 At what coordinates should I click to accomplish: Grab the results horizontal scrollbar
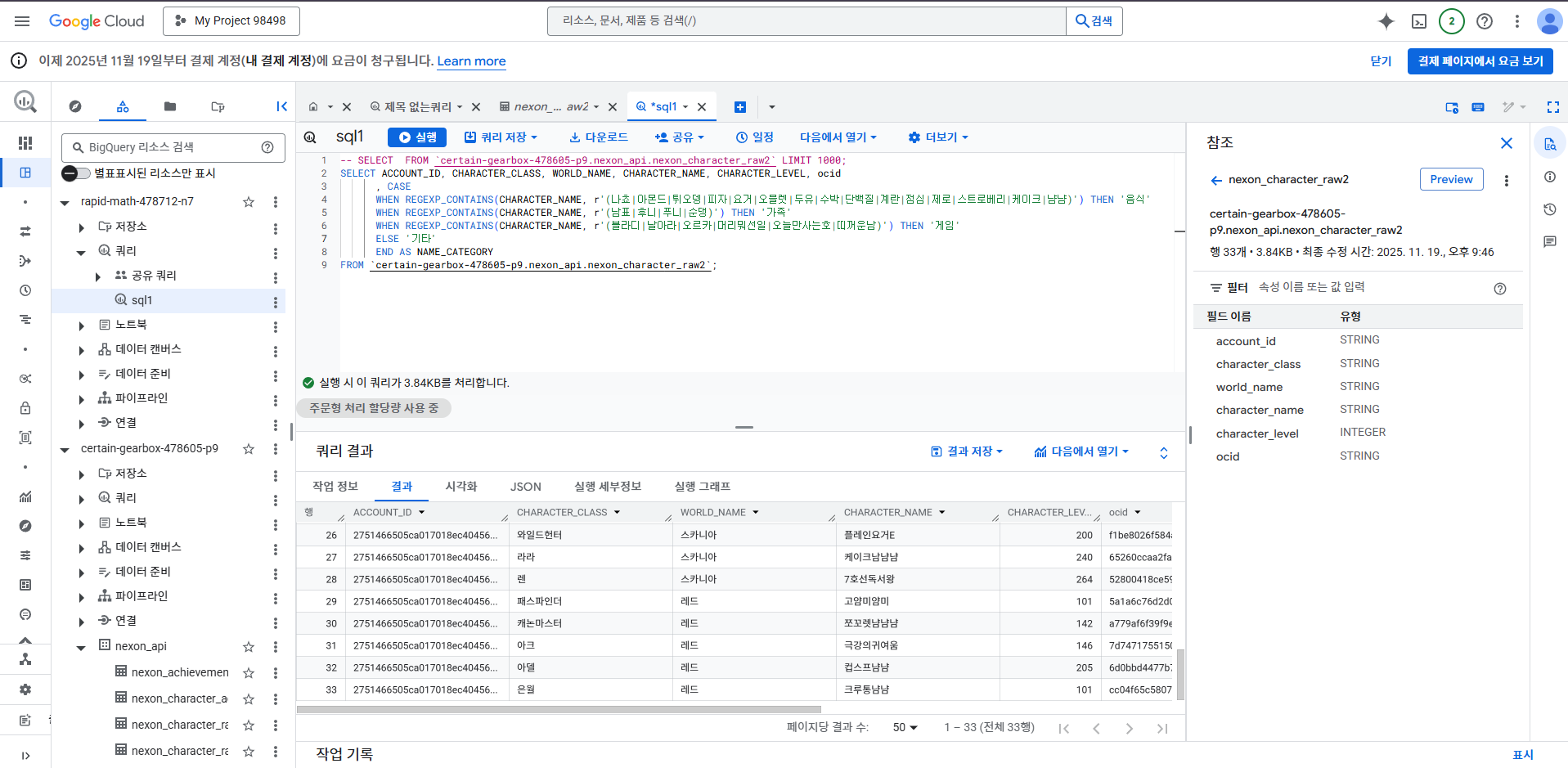tap(559, 709)
